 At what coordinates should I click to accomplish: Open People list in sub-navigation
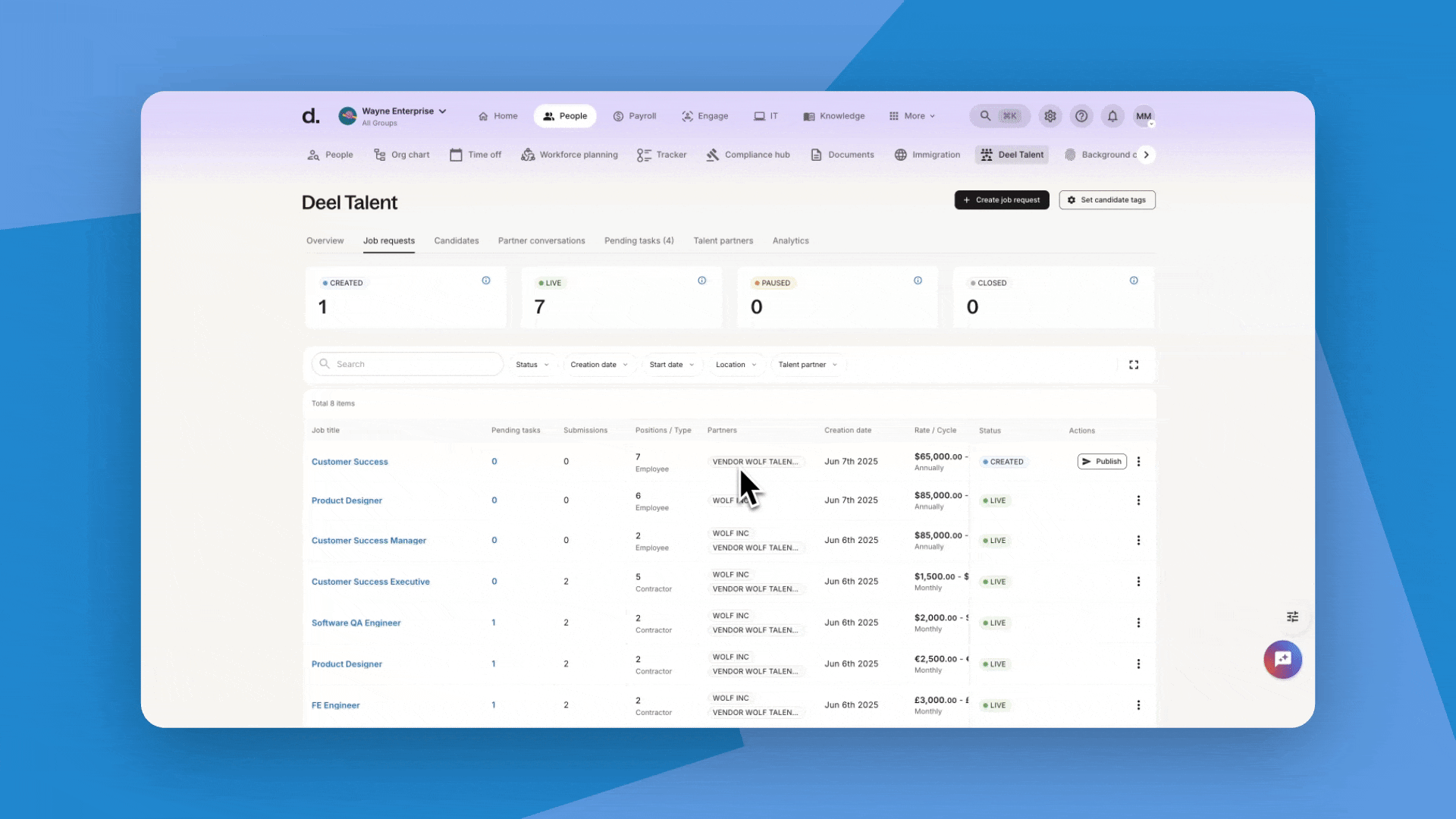[330, 155]
